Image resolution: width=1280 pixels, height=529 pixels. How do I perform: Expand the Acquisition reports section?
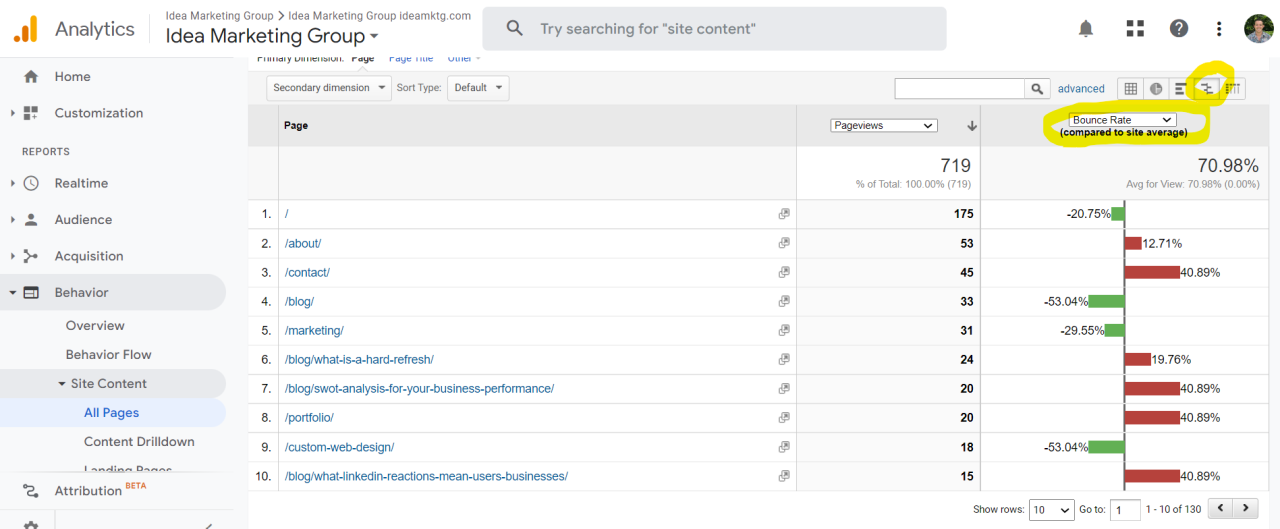pyautogui.click(x=12, y=256)
